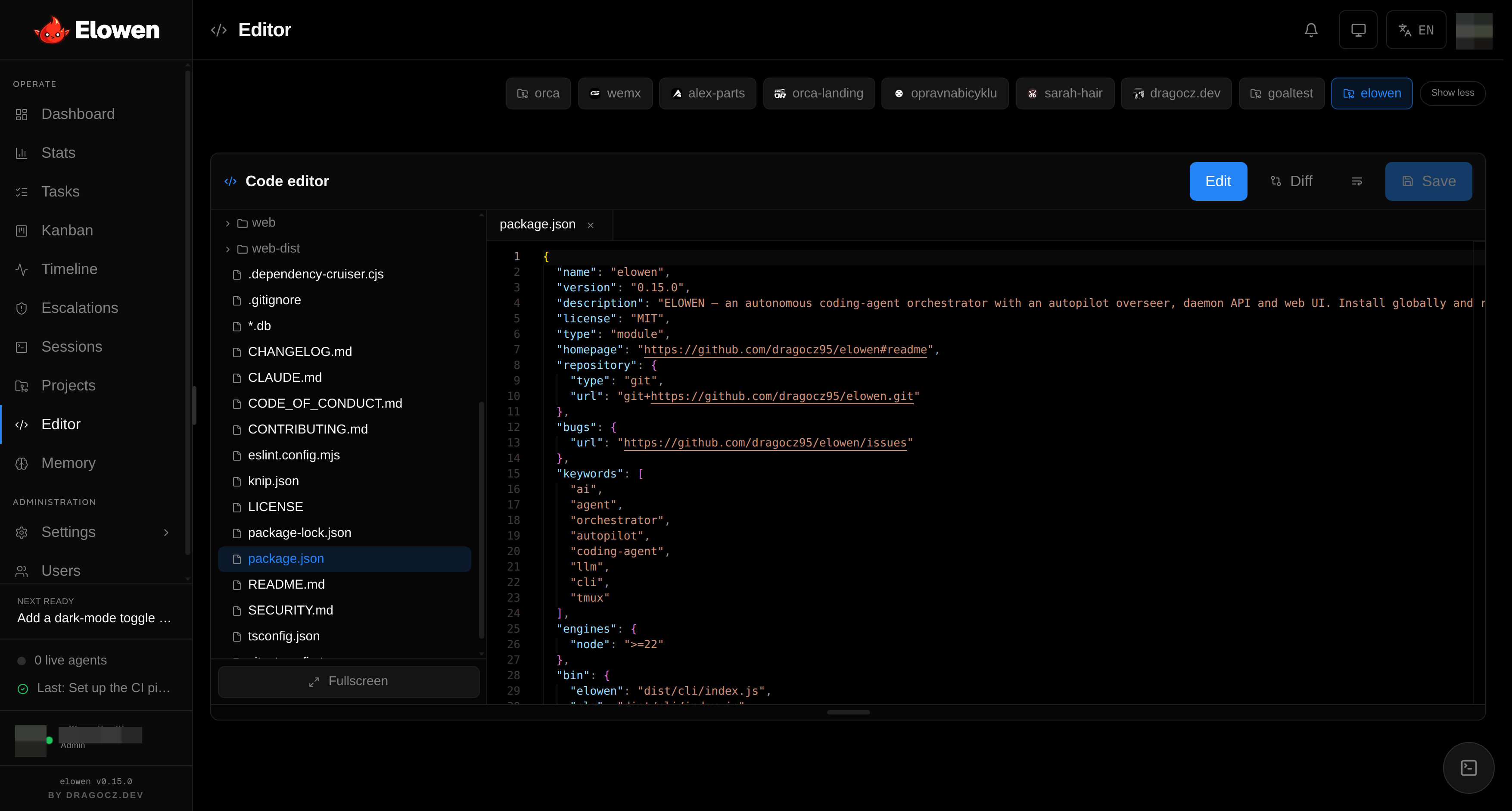1512x811 pixels.
Task: Click the bugs issues URL link
Action: pyautogui.click(x=765, y=443)
